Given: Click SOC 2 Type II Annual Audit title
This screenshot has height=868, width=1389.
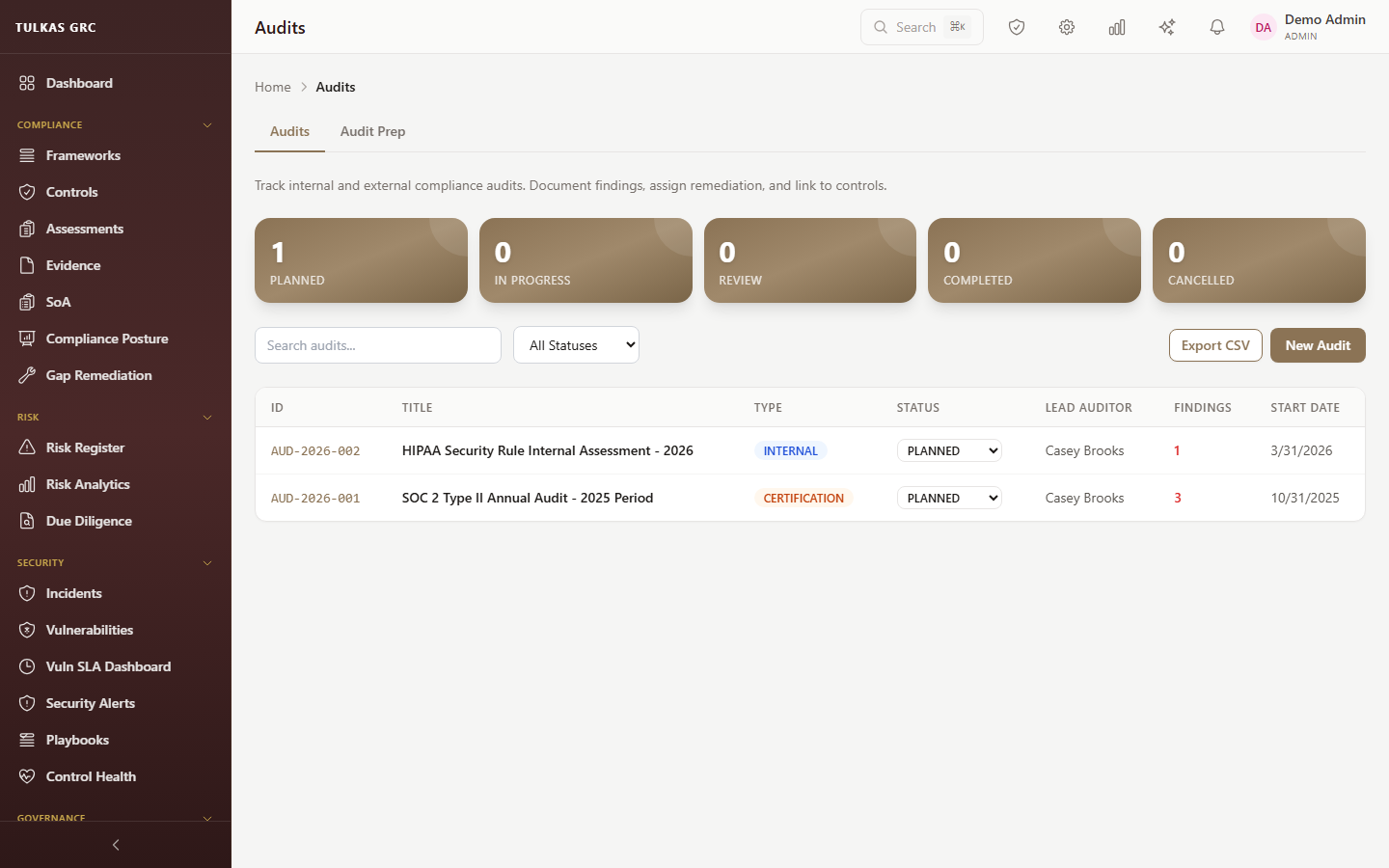Looking at the screenshot, I should click(x=528, y=498).
